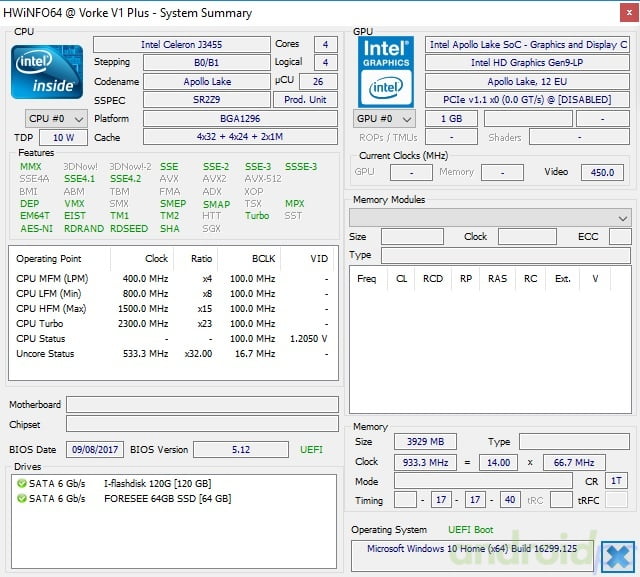Click the memory multiplier 14.00 field
Image resolution: width=640 pixels, height=577 pixels.
(x=498, y=462)
